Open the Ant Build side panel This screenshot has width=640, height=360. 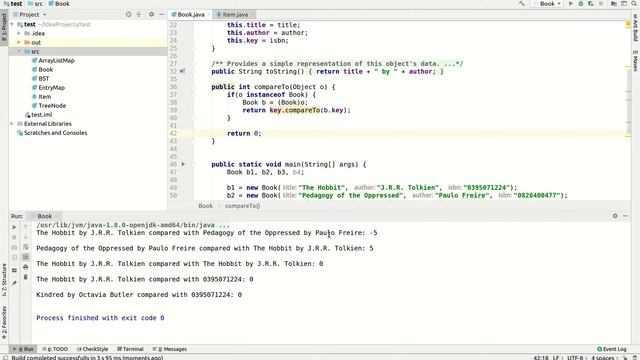636,27
